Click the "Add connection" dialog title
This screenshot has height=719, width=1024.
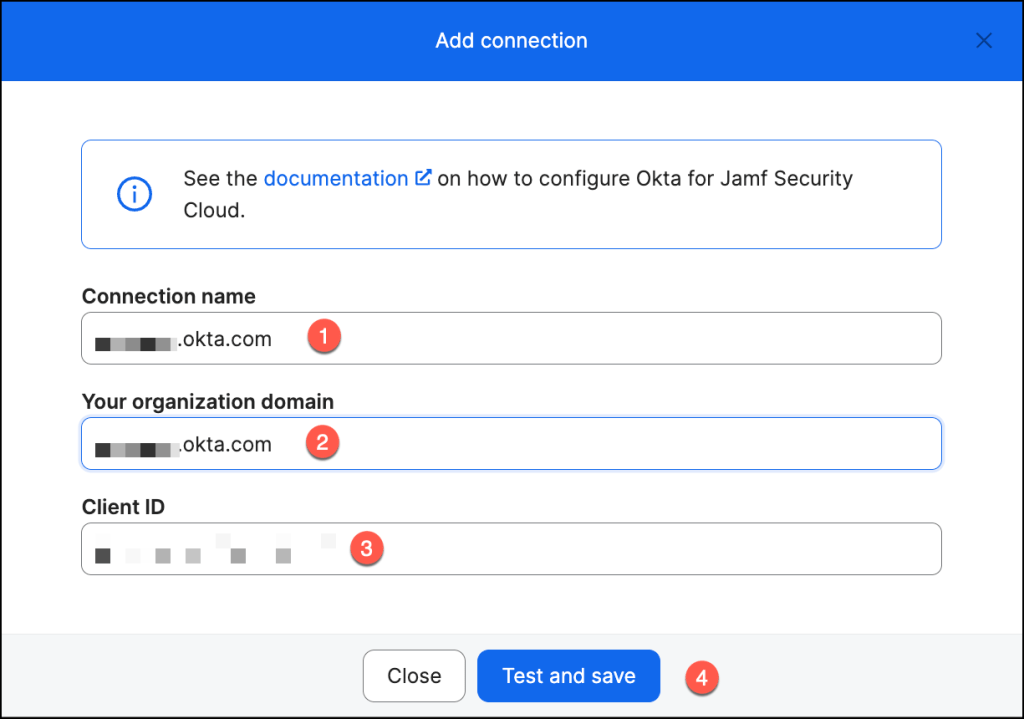point(511,41)
